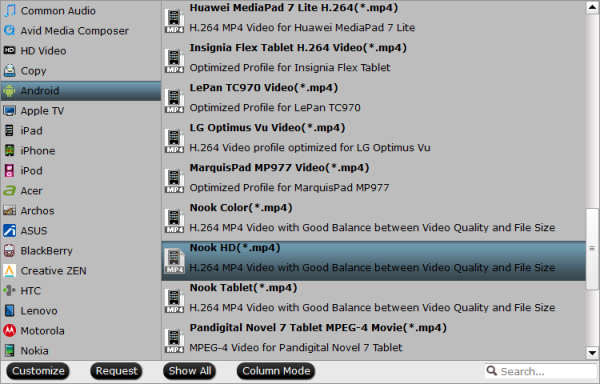This screenshot has width=600, height=384.
Task: Click the HTC category icon
Action: (10, 290)
